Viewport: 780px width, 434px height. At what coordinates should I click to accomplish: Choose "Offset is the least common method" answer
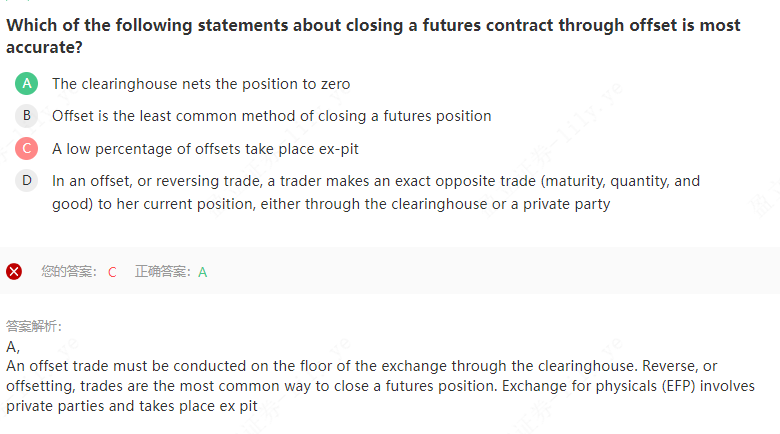point(271,116)
